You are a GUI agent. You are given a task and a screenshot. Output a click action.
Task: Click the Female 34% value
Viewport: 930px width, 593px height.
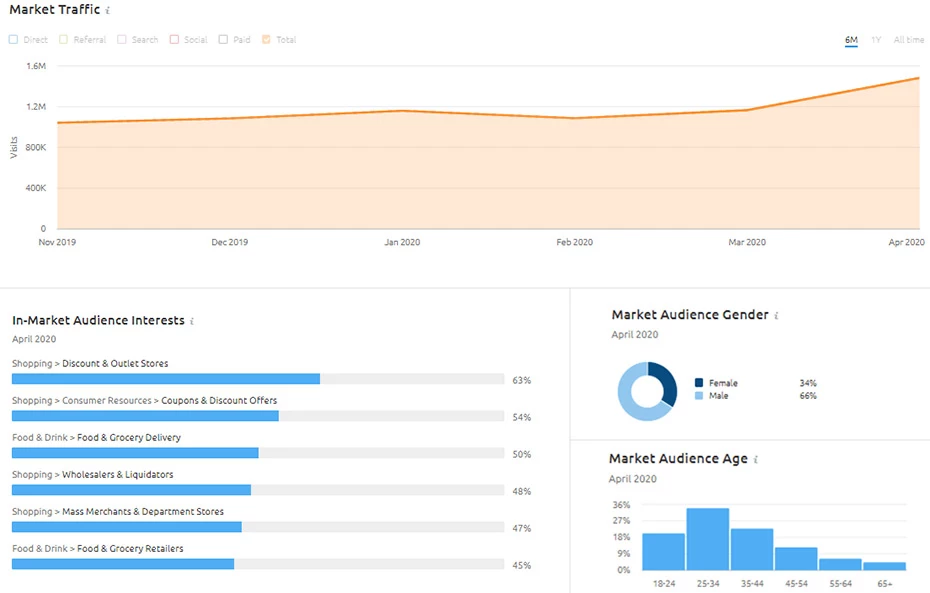pos(808,383)
